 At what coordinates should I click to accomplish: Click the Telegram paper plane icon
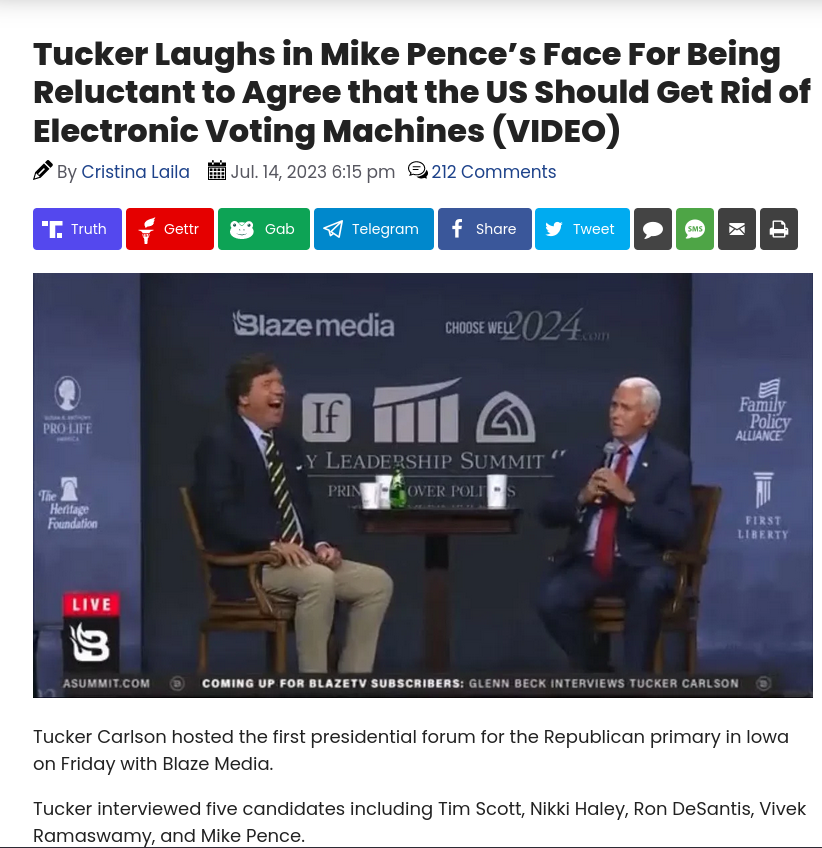[x=333, y=229]
